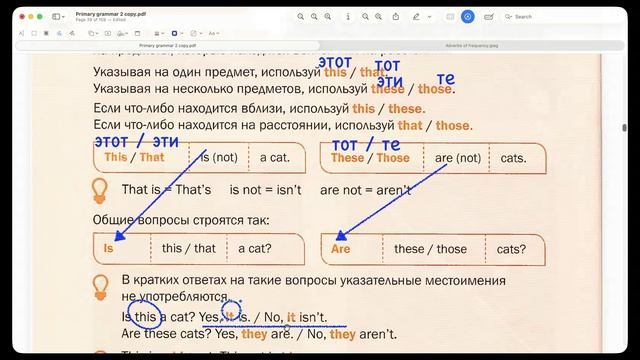Open the Shapes dropdown in the markup toolbar
This screenshot has width=640, height=360.
point(93,33)
